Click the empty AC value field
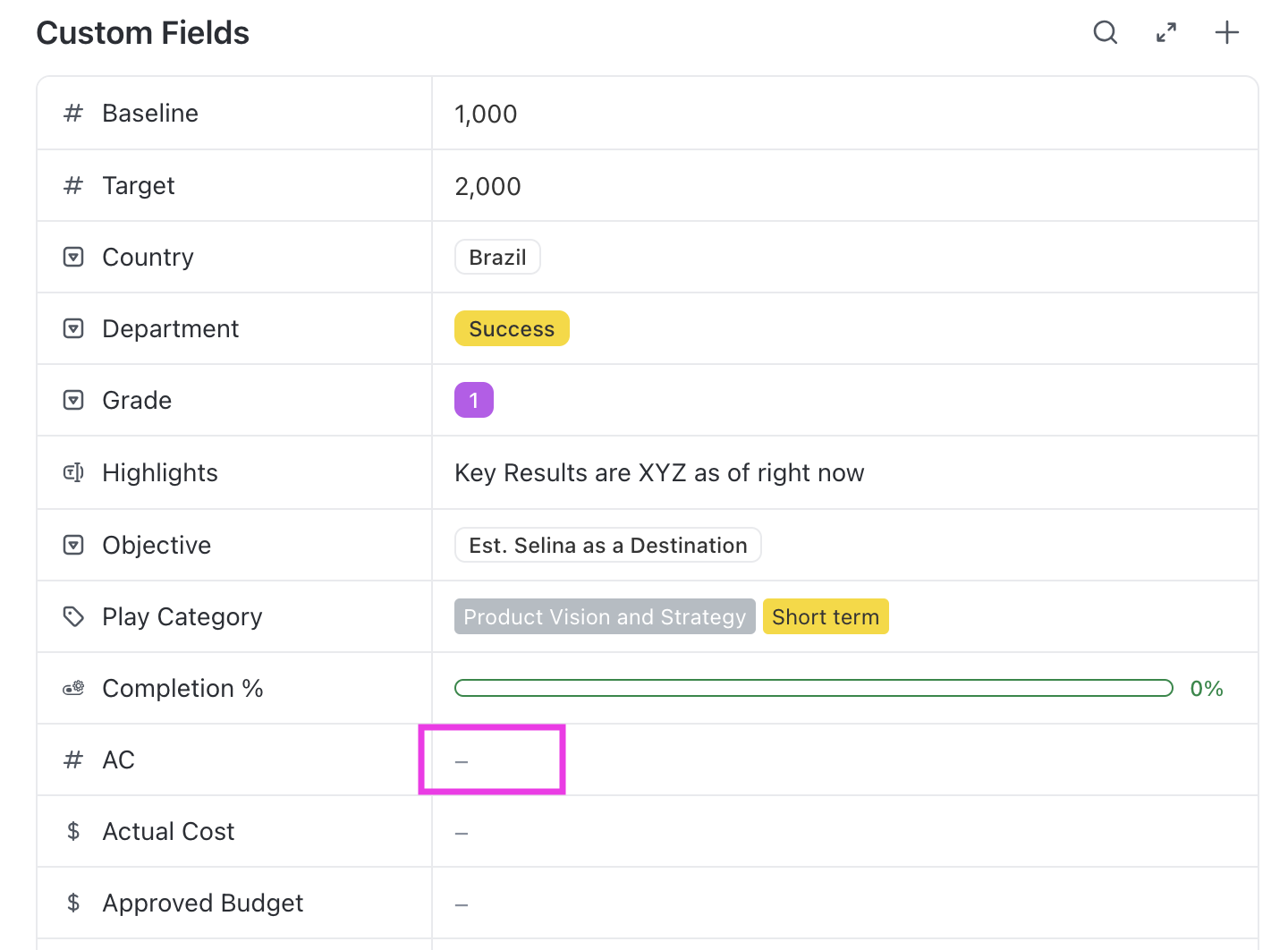This screenshot has width=1288, height=950. (491, 760)
